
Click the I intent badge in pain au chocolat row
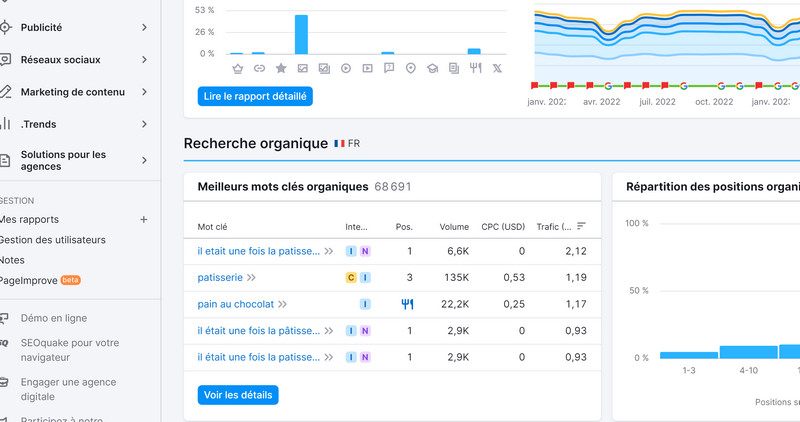[365, 304]
